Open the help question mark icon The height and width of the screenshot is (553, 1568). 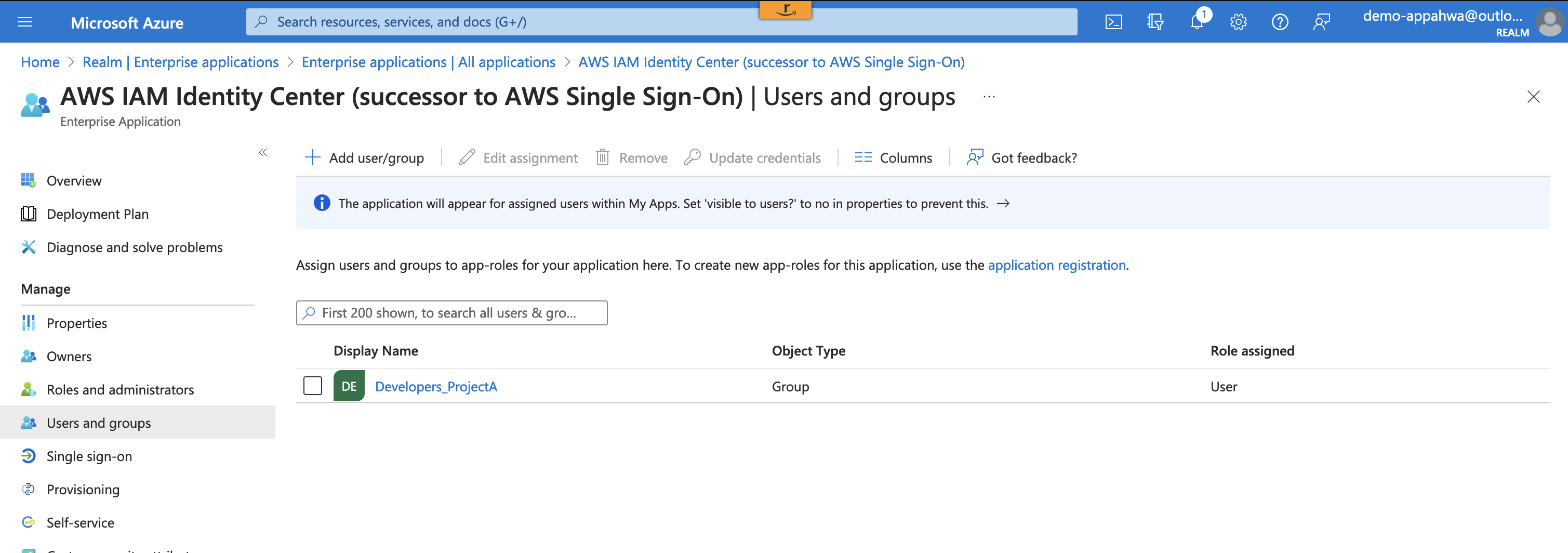click(x=1280, y=21)
